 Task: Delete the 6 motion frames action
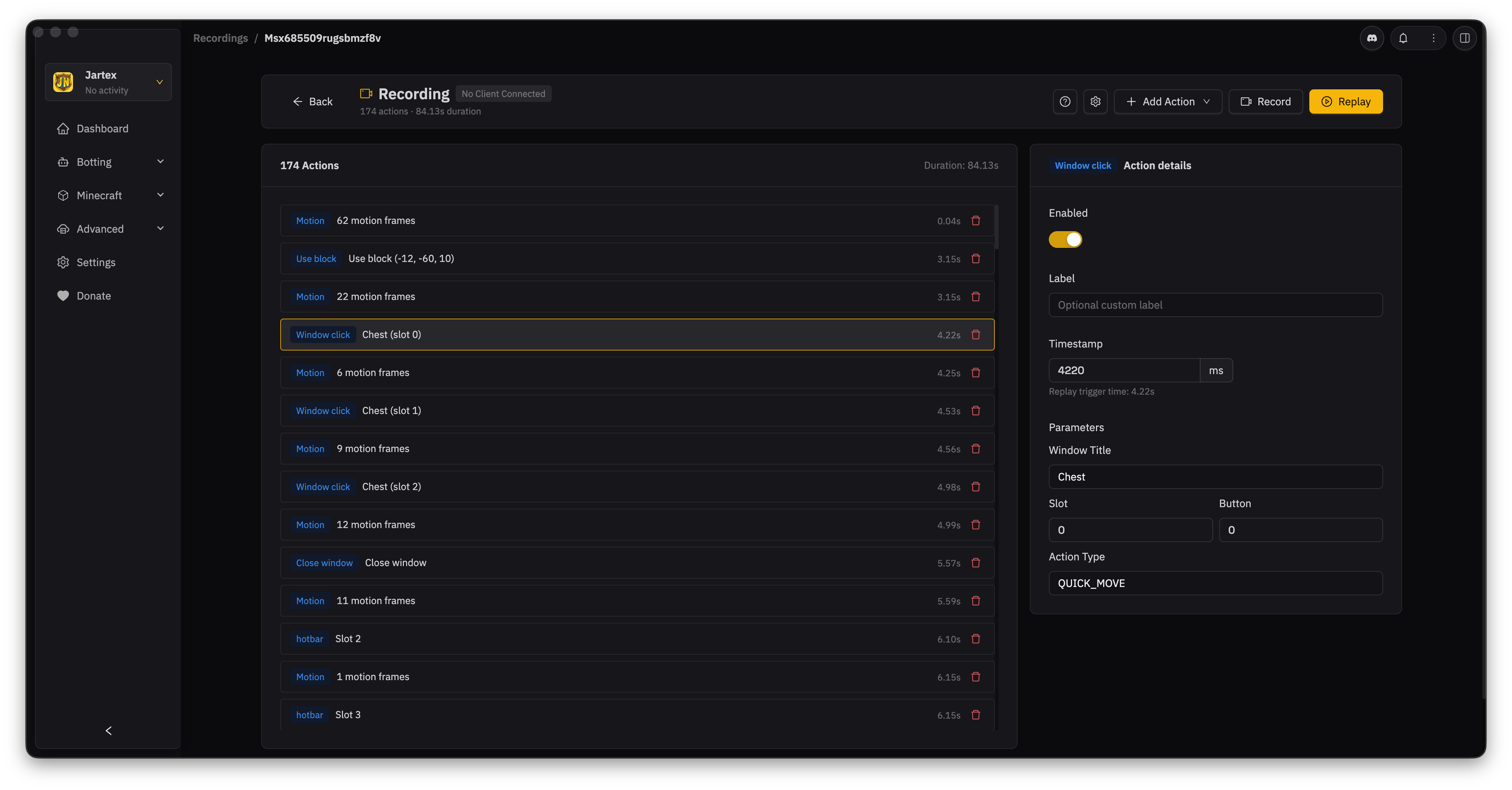coord(975,373)
